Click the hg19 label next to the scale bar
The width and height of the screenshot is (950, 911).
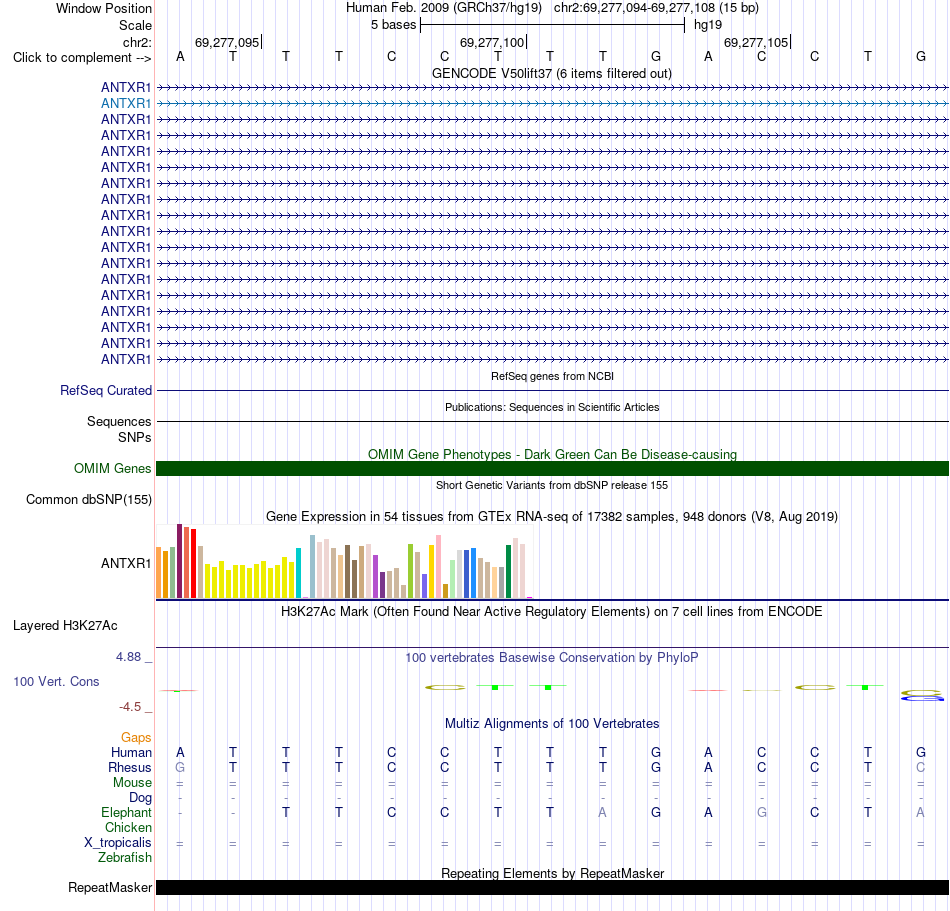708,25
